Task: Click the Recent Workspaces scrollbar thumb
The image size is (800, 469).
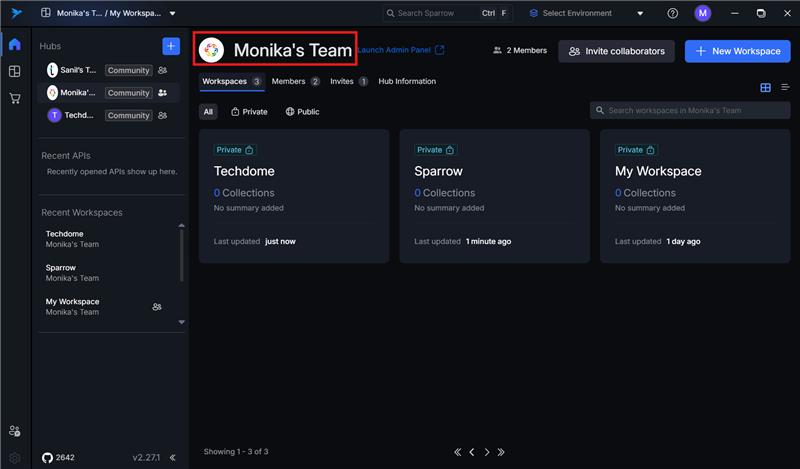Action: (x=181, y=255)
